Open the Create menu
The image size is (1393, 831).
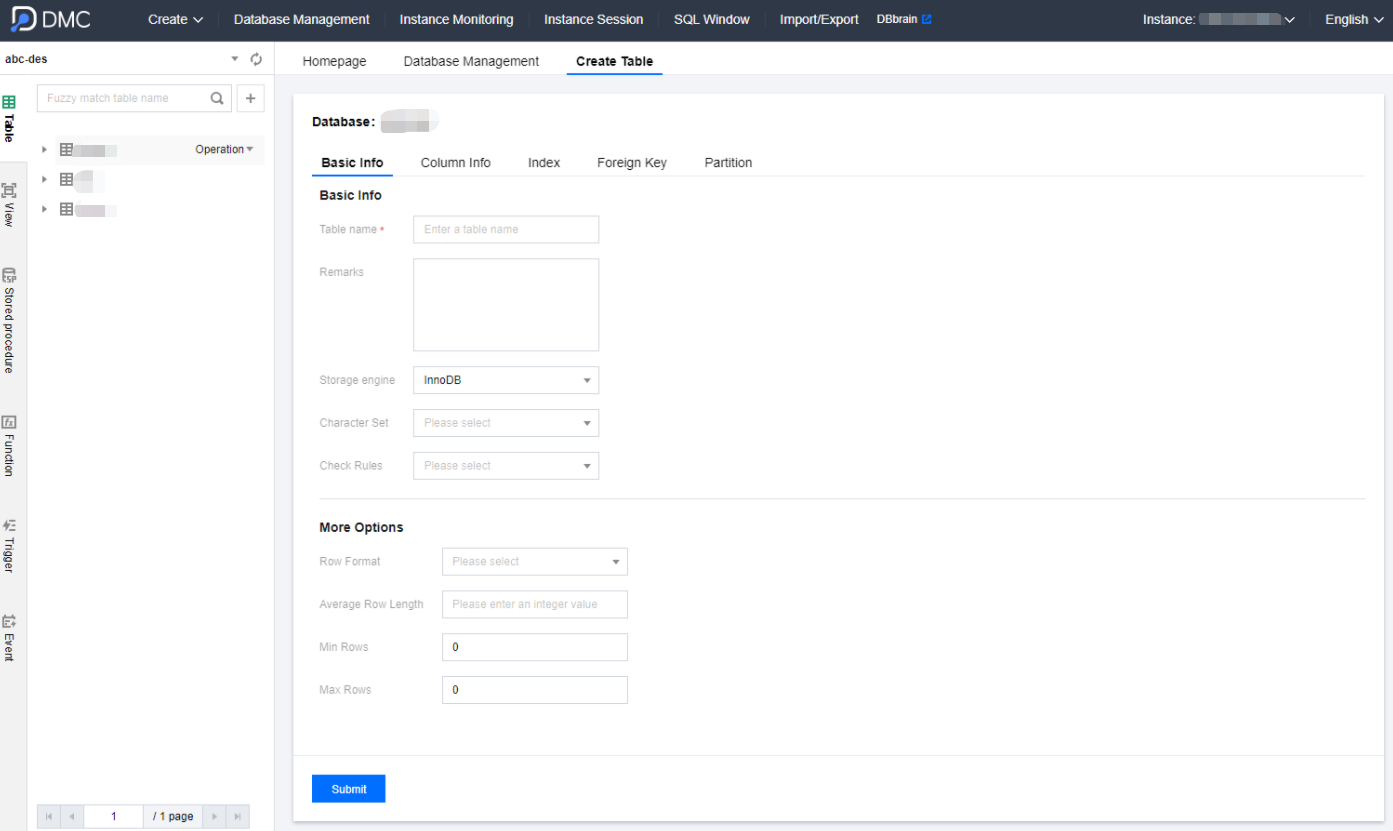click(175, 19)
